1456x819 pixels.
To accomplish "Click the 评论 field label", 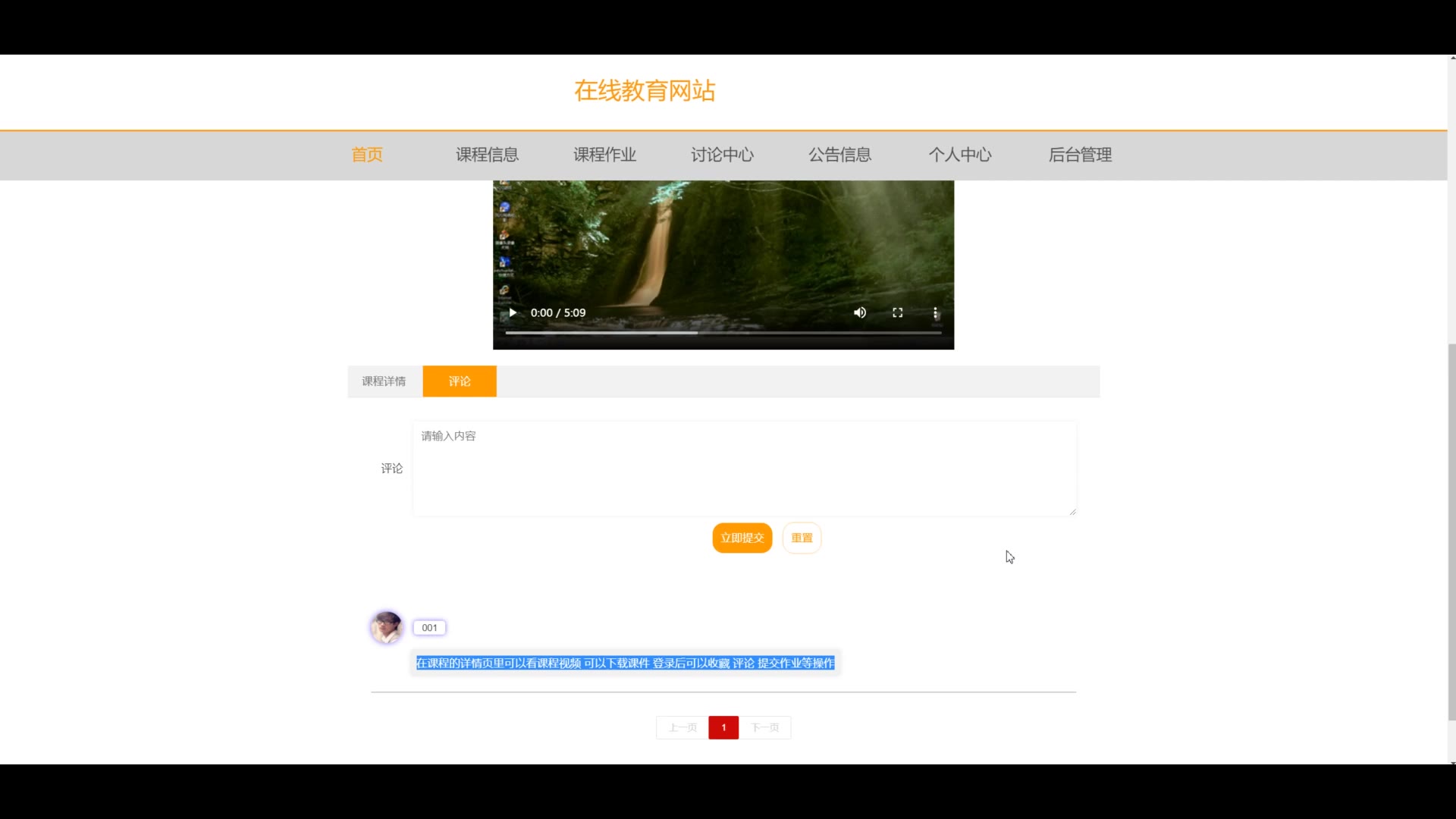I will pos(392,469).
